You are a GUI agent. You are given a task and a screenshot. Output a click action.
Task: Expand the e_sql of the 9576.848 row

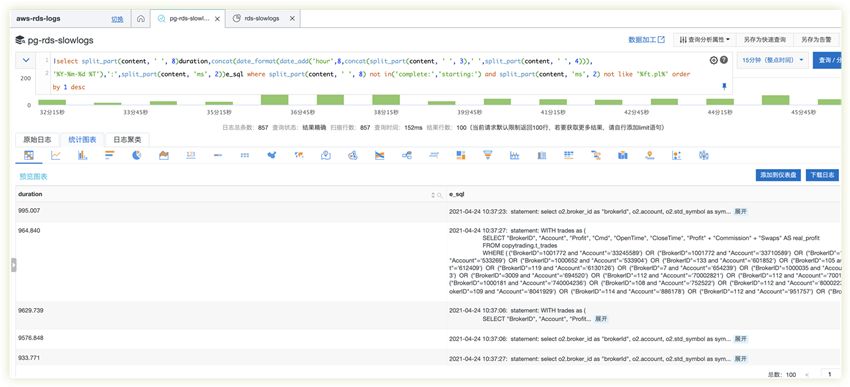740,339
